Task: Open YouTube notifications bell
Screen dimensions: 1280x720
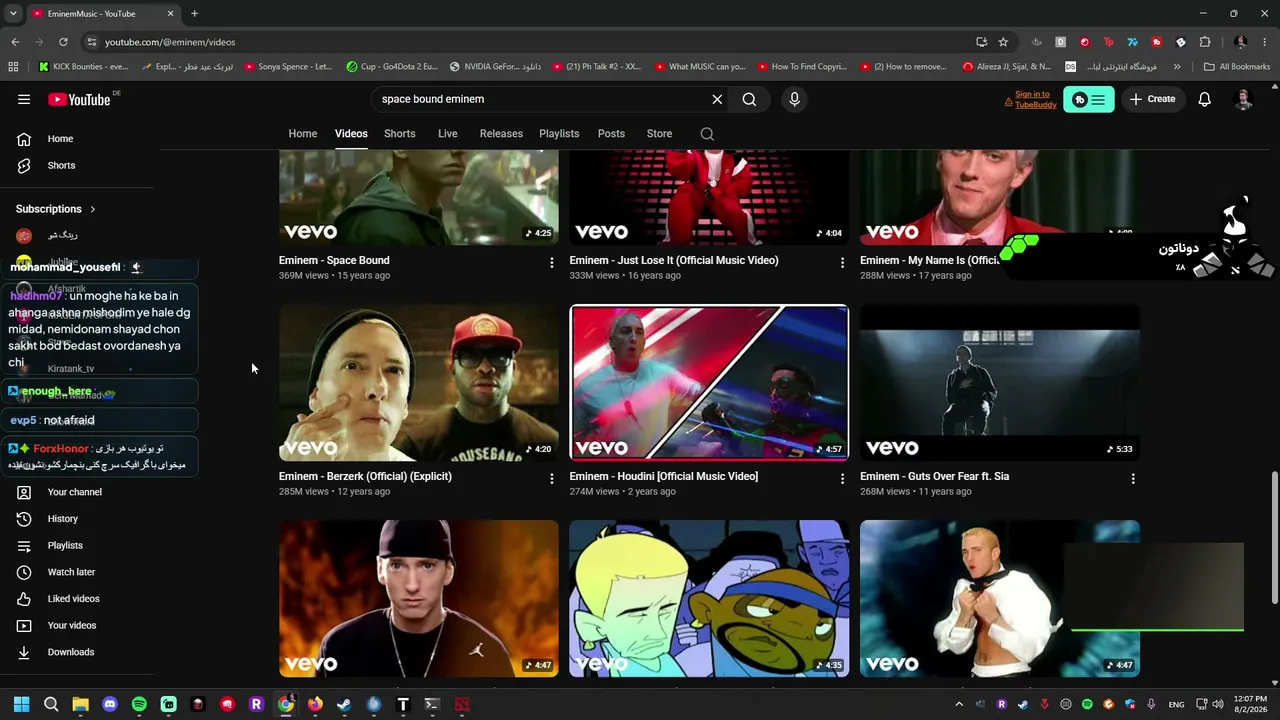Action: click(x=1204, y=99)
